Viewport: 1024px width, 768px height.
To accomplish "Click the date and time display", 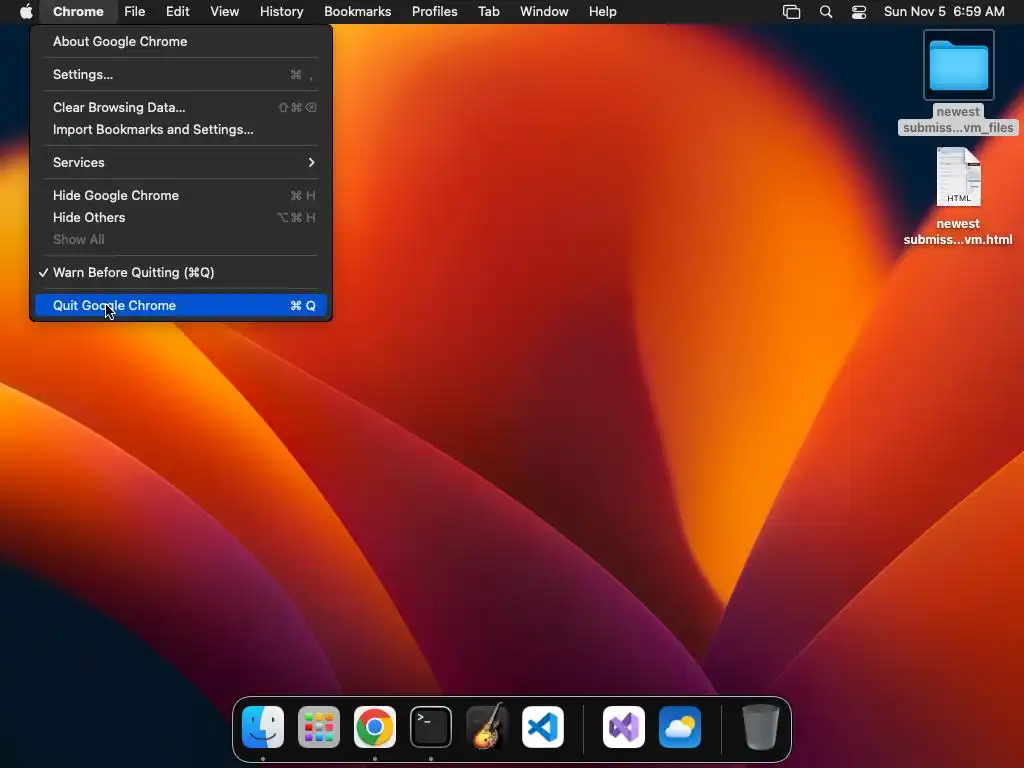I will coord(944,12).
